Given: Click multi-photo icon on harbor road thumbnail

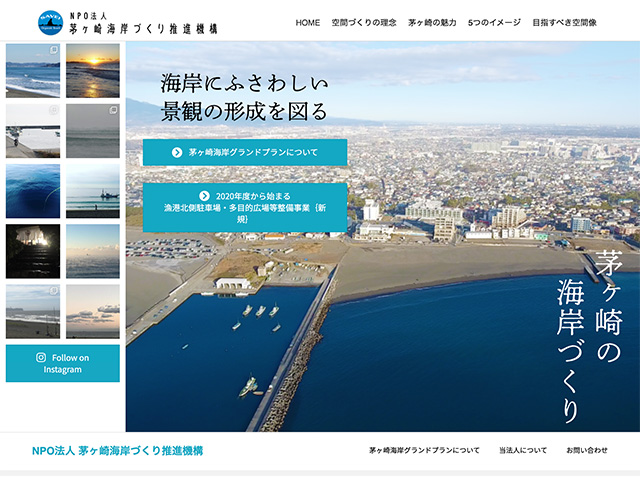Looking at the screenshot, I should 53,110.
